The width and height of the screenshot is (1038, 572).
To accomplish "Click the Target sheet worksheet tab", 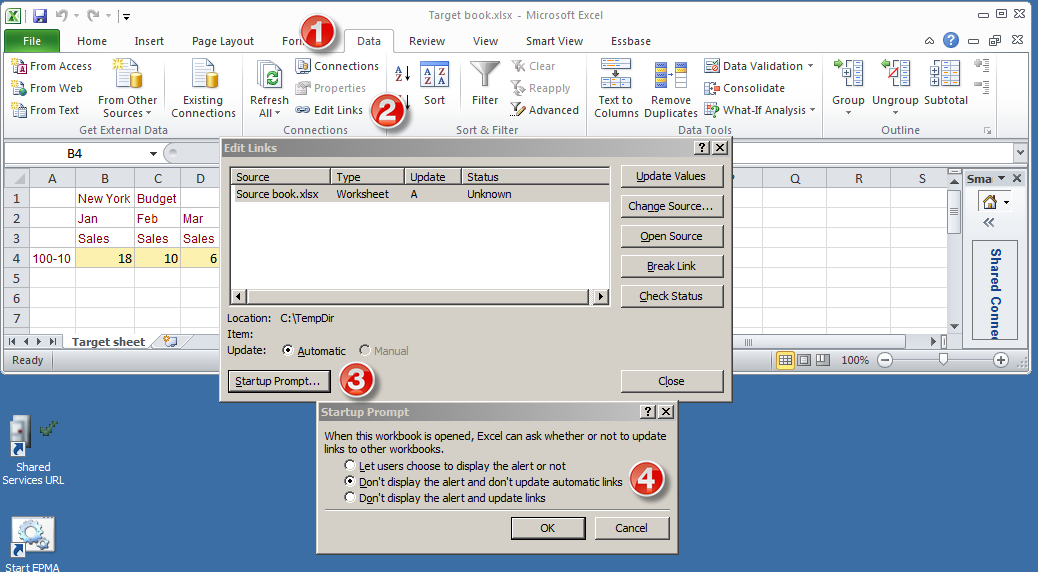I will 109,342.
